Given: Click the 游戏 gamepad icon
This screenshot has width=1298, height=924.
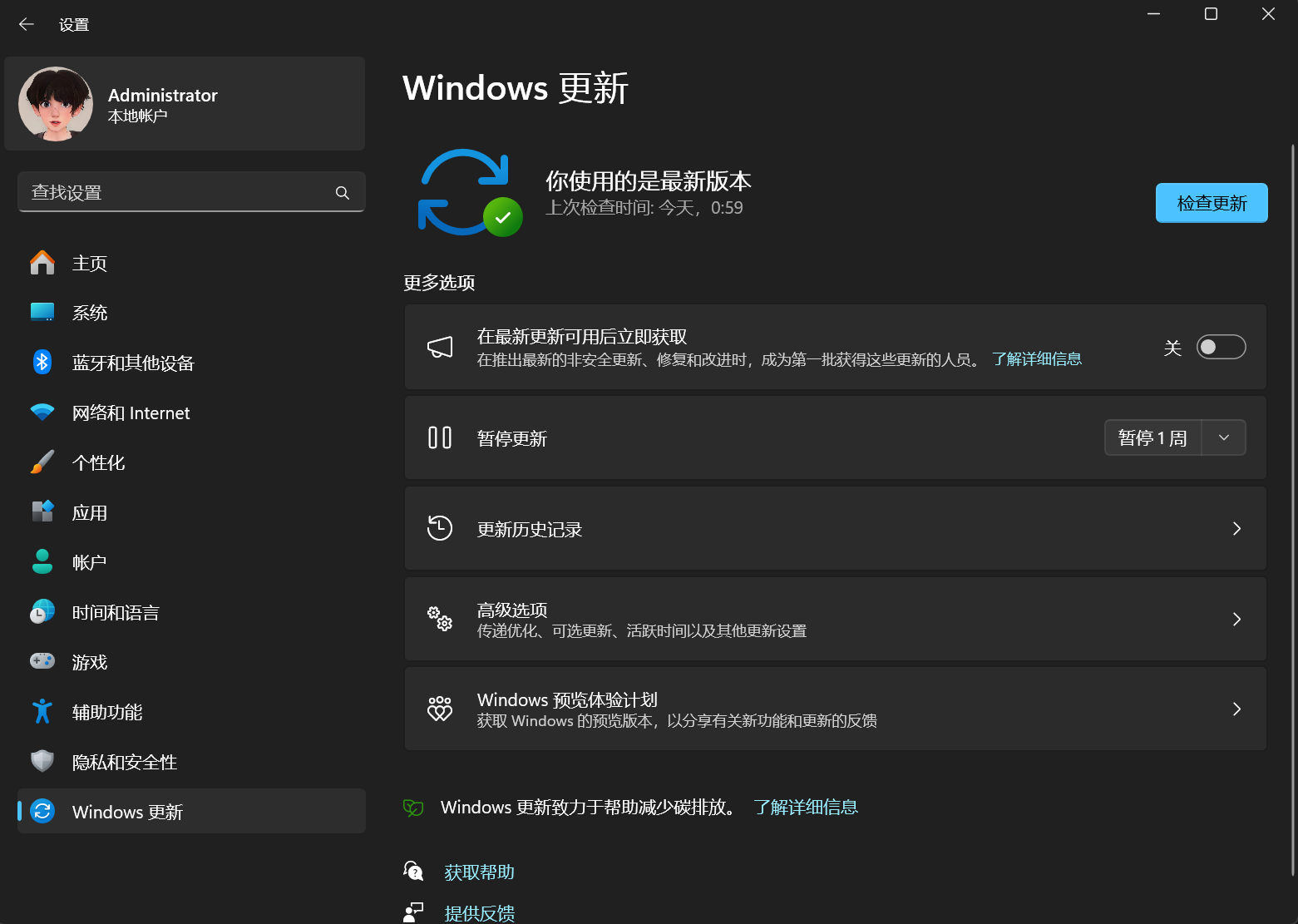Looking at the screenshot, I should (42, 661).
